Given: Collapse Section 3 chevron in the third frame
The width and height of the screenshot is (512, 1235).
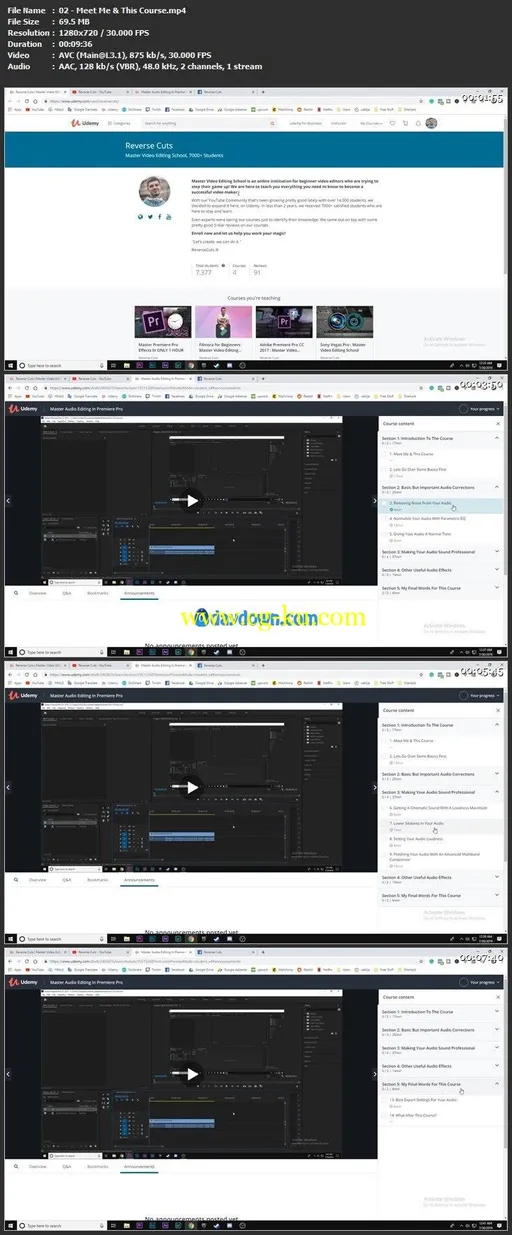Looking at the screenshot, I should pos(497,791).
